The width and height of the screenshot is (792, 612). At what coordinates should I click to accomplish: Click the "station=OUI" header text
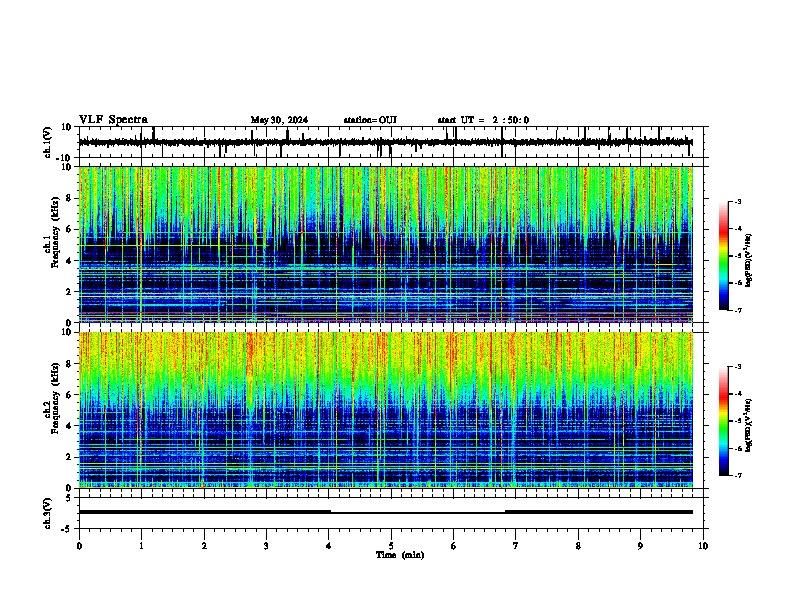pyautogui.click(x=370, y=120)
